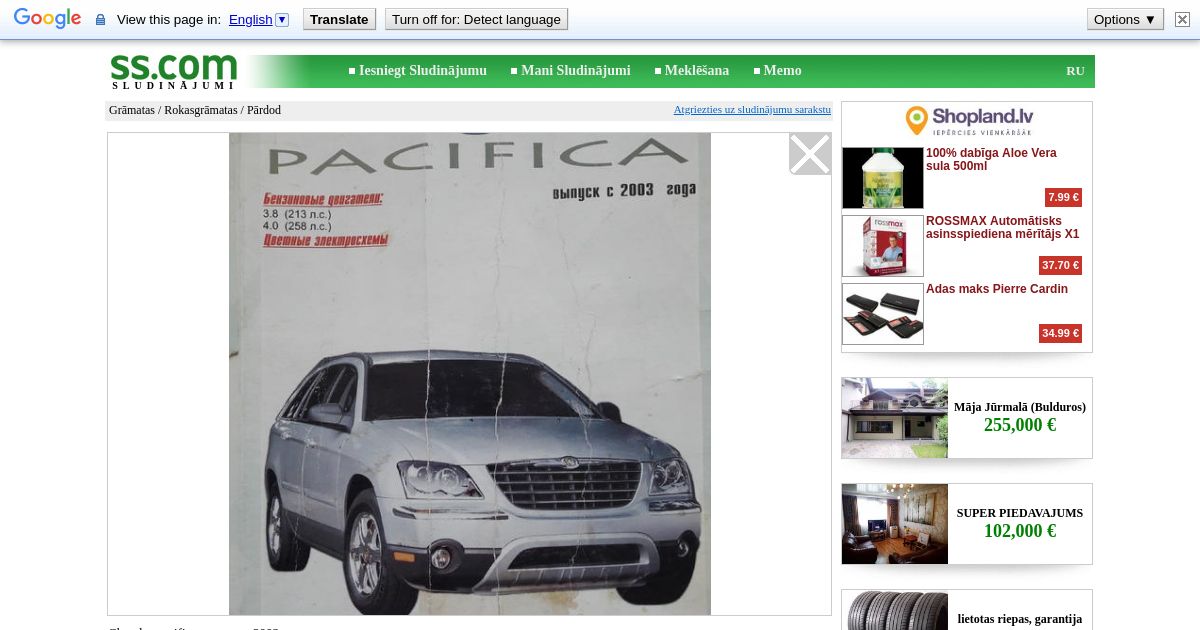
Task: Click the 255,000 € price text
Action: tap(1020, 425)
